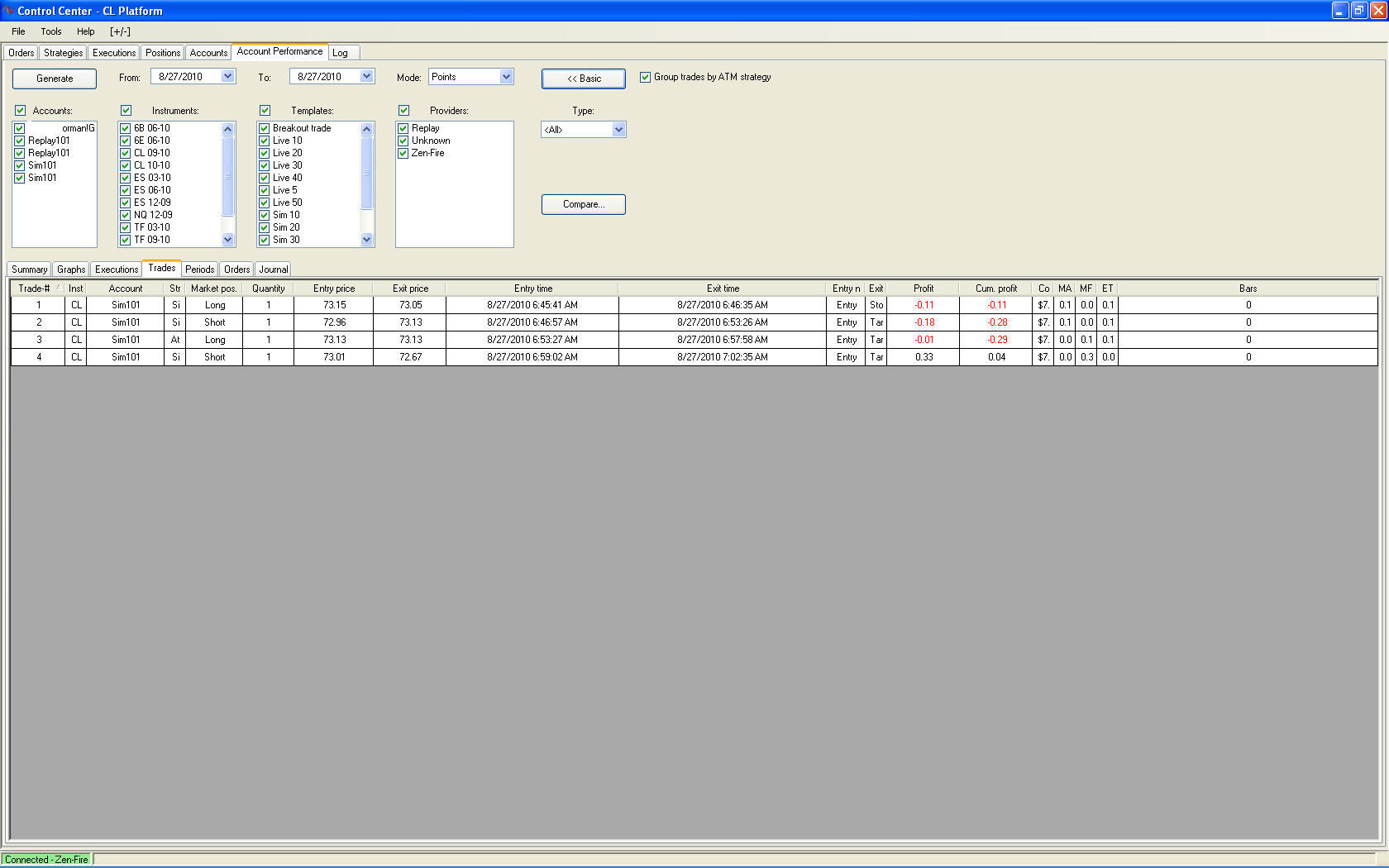
Task: Sort by Profit column header
Action: tap(924, 289)
